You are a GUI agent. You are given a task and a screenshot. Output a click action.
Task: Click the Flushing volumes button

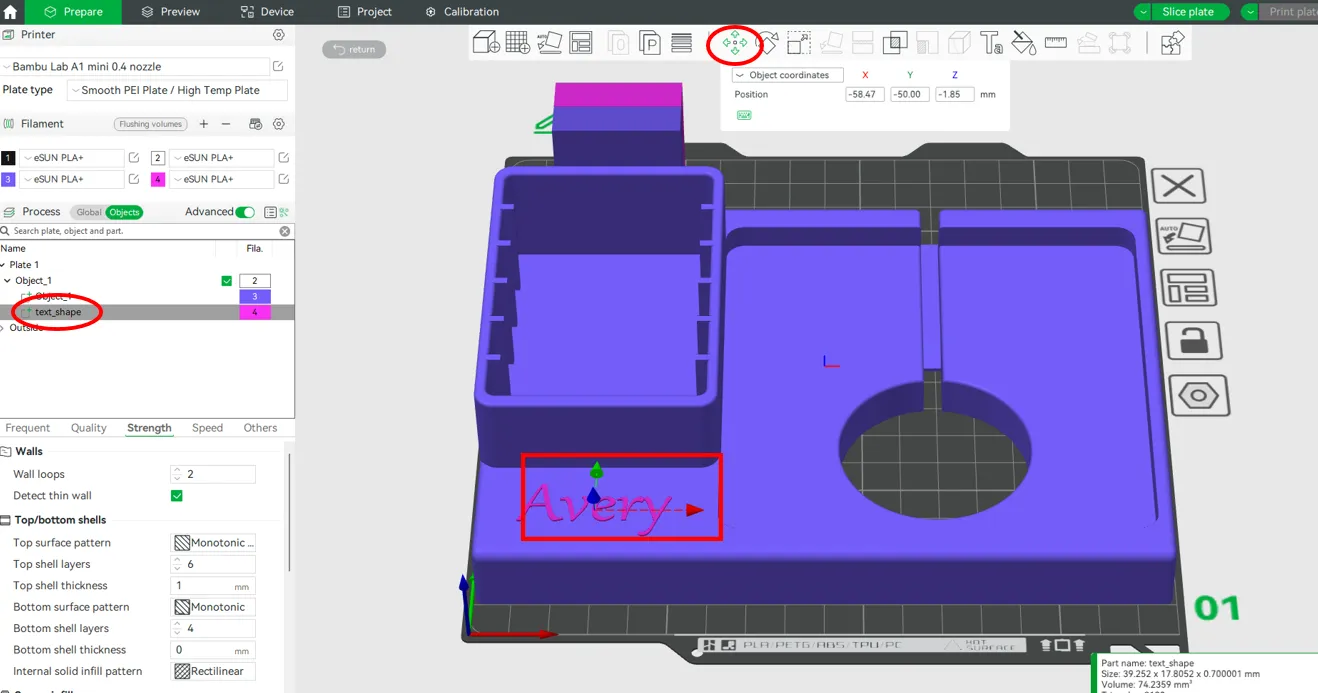150,124
